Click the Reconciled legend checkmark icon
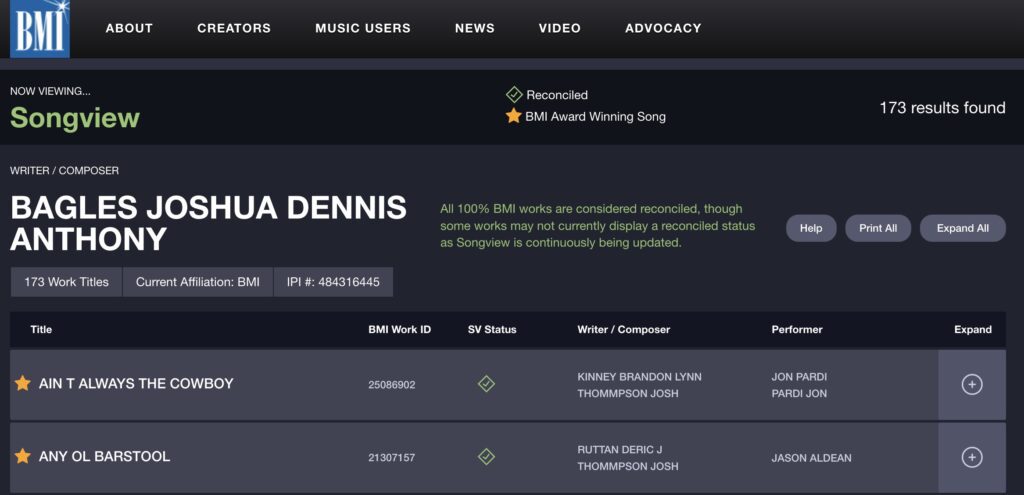Screen dimensions: 1024x495 coord(514,95)
